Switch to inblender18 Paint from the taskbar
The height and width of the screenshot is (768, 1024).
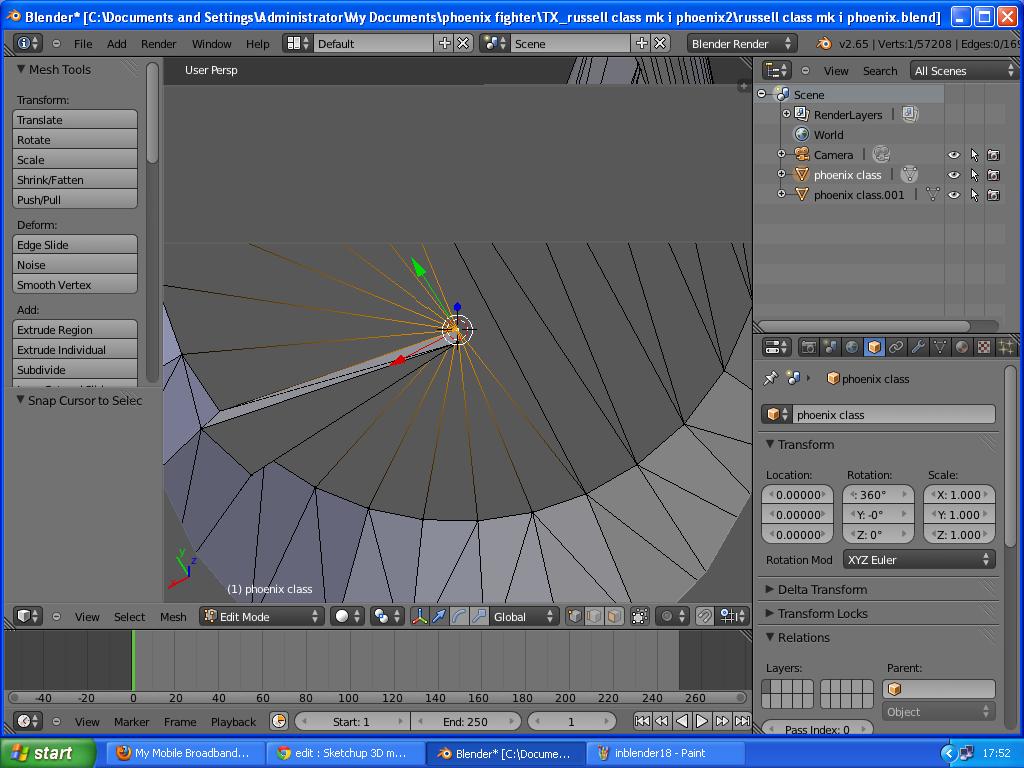click(x=655, y=753)
